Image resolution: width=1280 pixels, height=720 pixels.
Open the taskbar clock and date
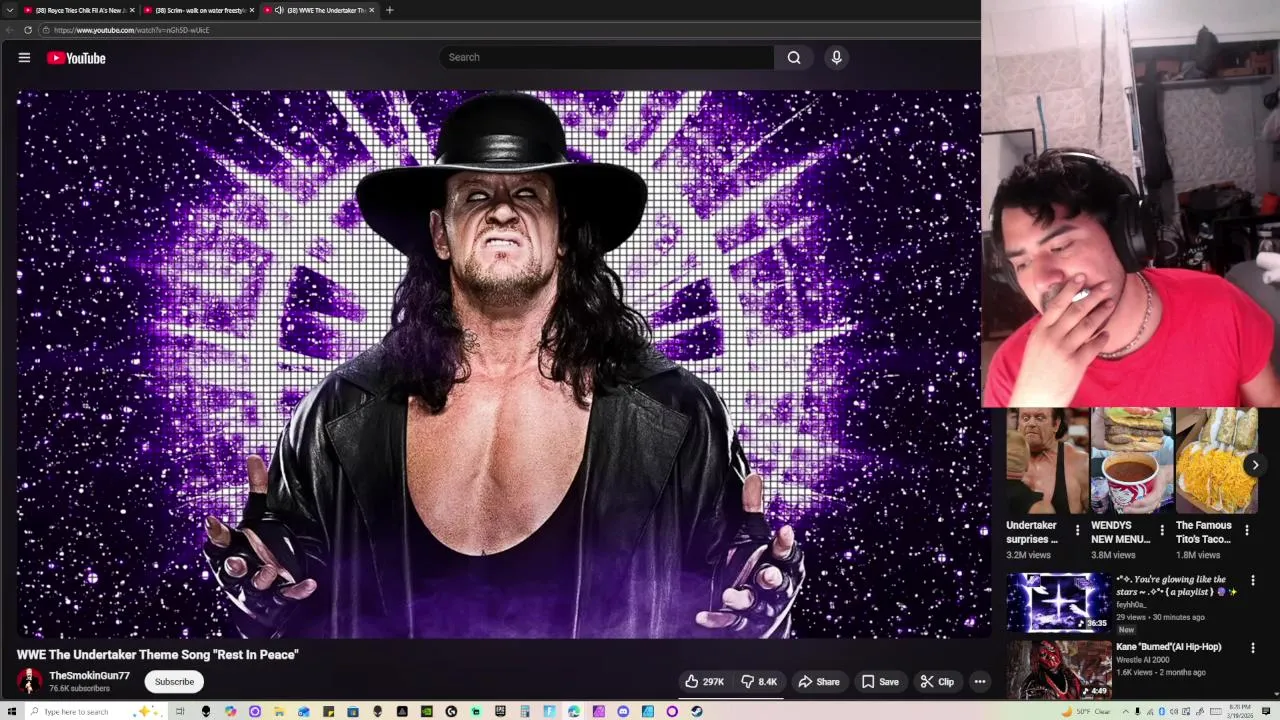click(1241, 712)
